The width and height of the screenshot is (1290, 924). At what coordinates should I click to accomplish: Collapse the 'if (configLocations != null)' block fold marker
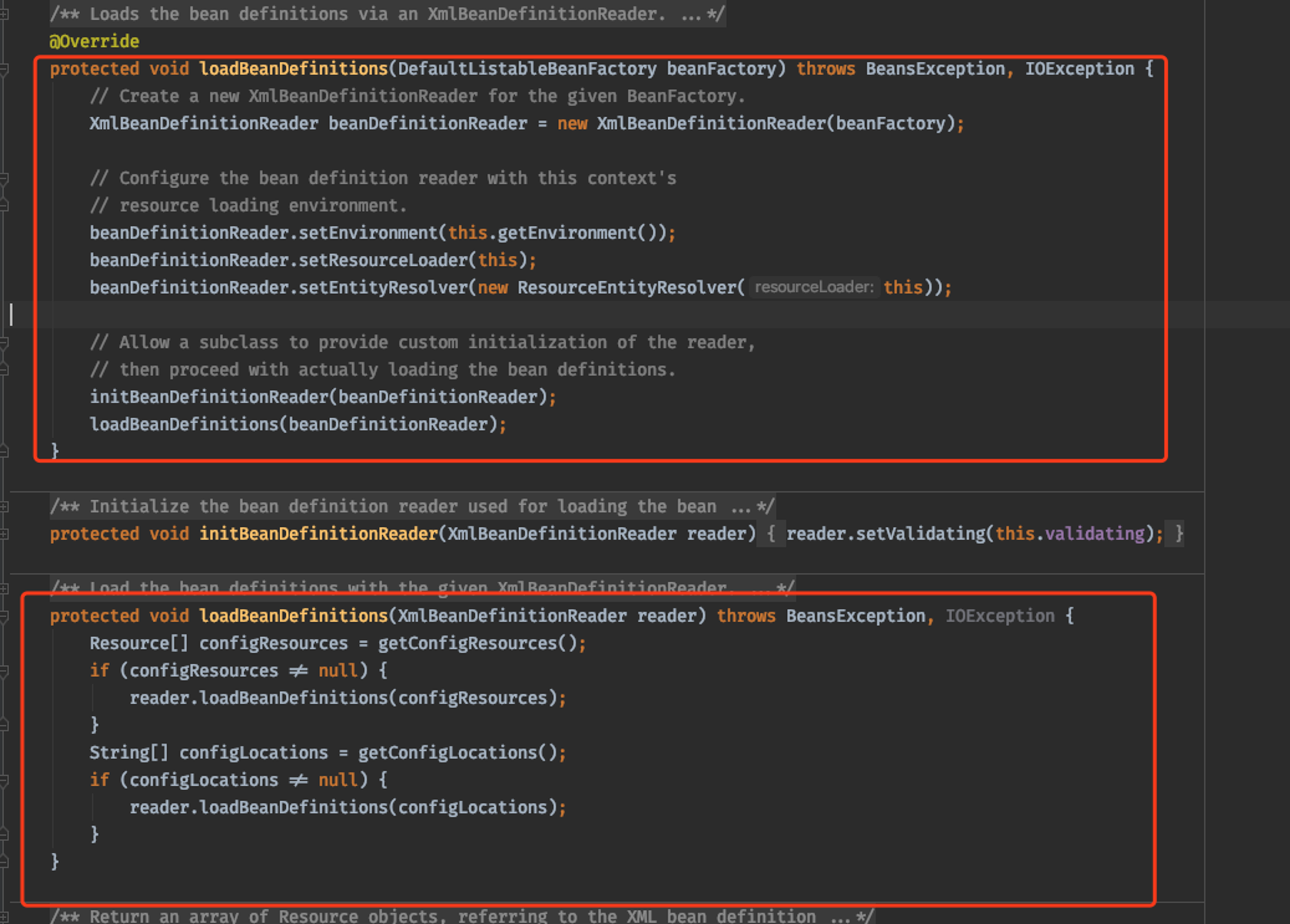[x=3, y=780]
